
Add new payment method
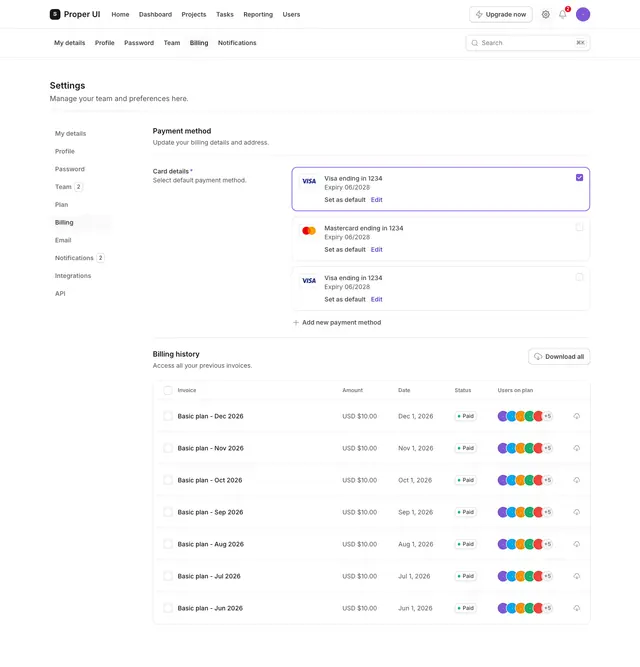click(x=337, y=322)
